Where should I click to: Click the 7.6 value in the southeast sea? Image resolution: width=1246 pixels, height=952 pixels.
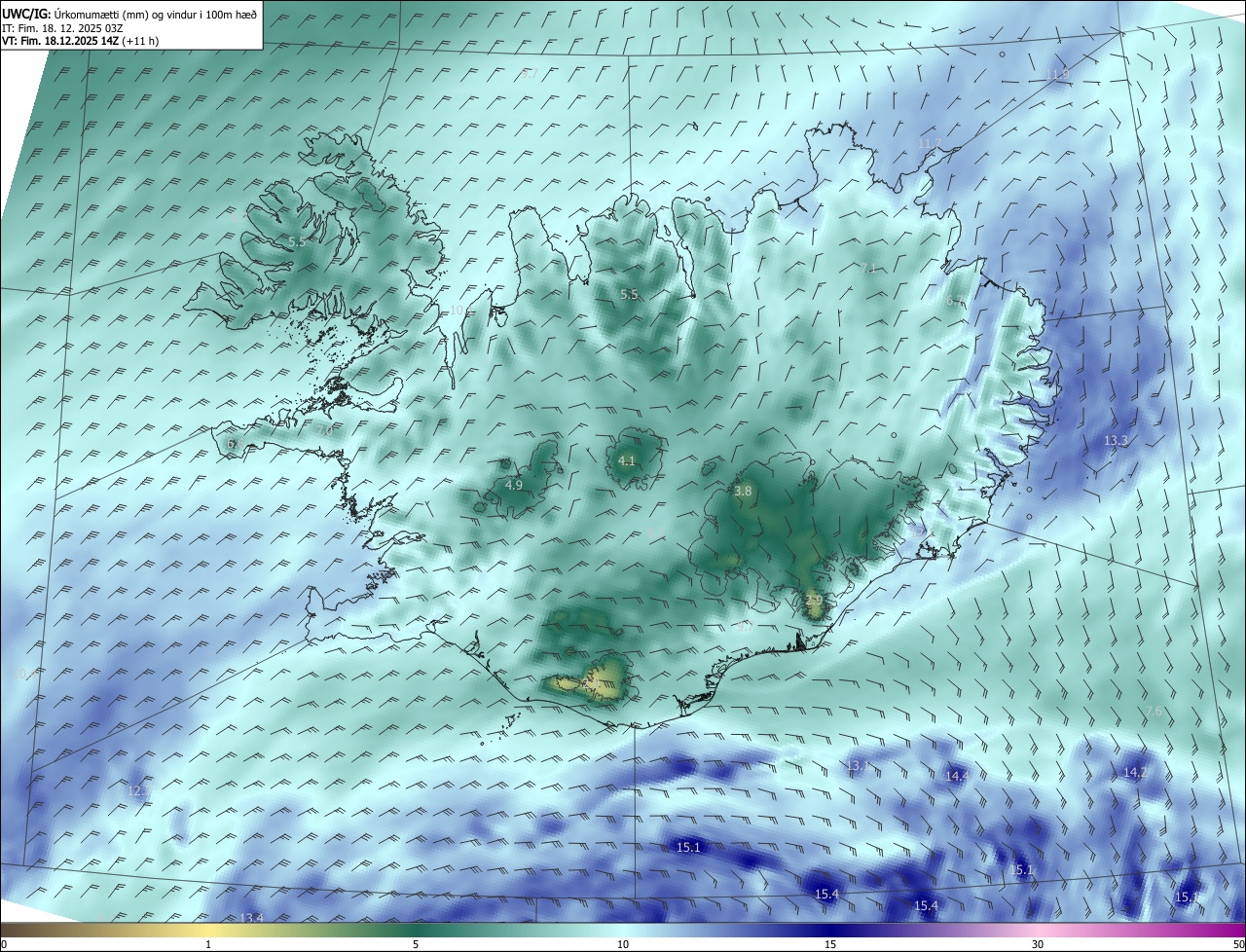point(1154,712)
